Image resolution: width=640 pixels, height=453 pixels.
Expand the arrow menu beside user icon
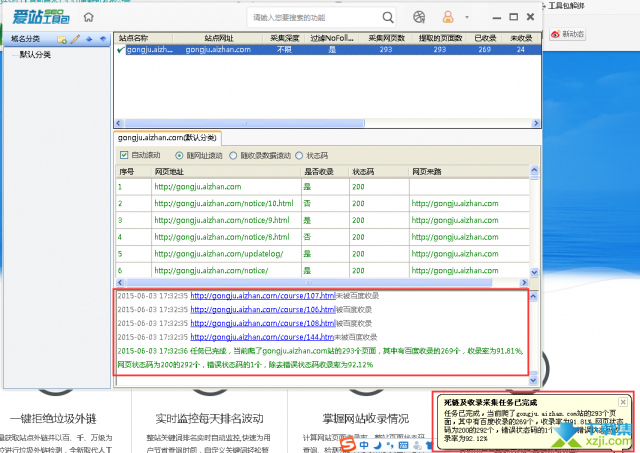467,17
